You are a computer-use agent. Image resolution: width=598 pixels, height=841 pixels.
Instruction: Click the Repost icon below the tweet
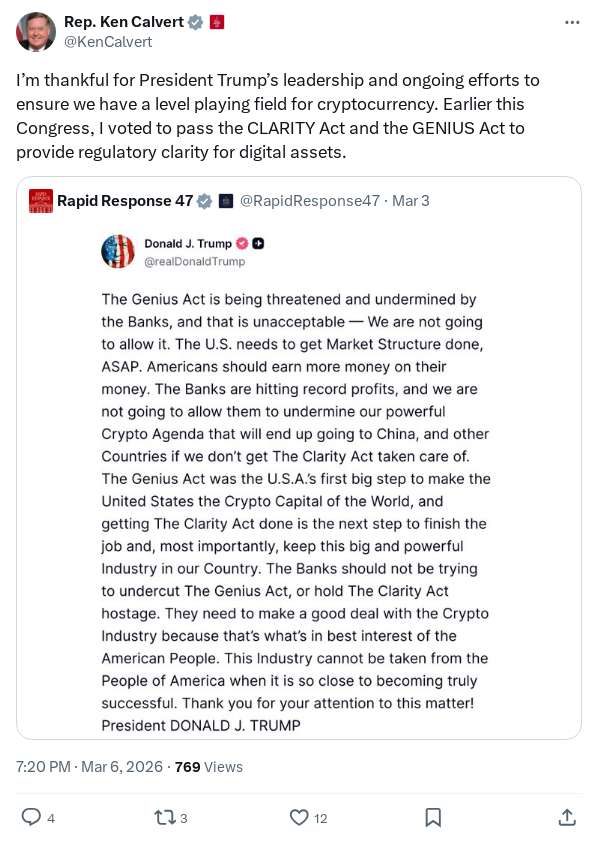163,818
